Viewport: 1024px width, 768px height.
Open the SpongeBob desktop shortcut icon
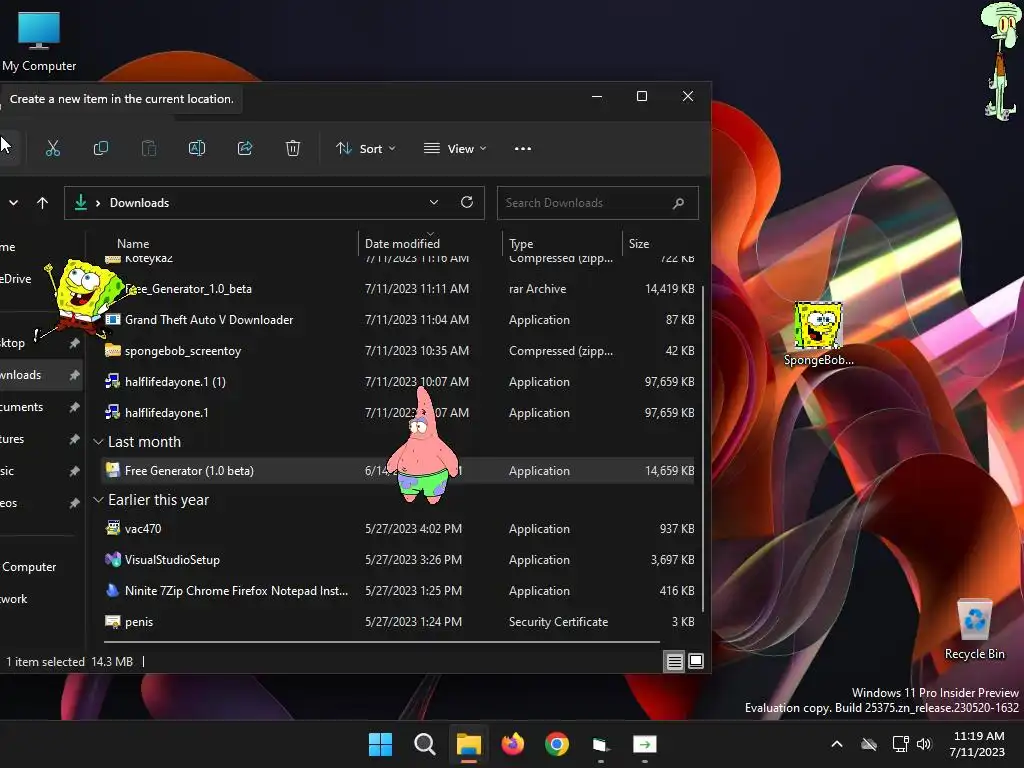[818, 334]
